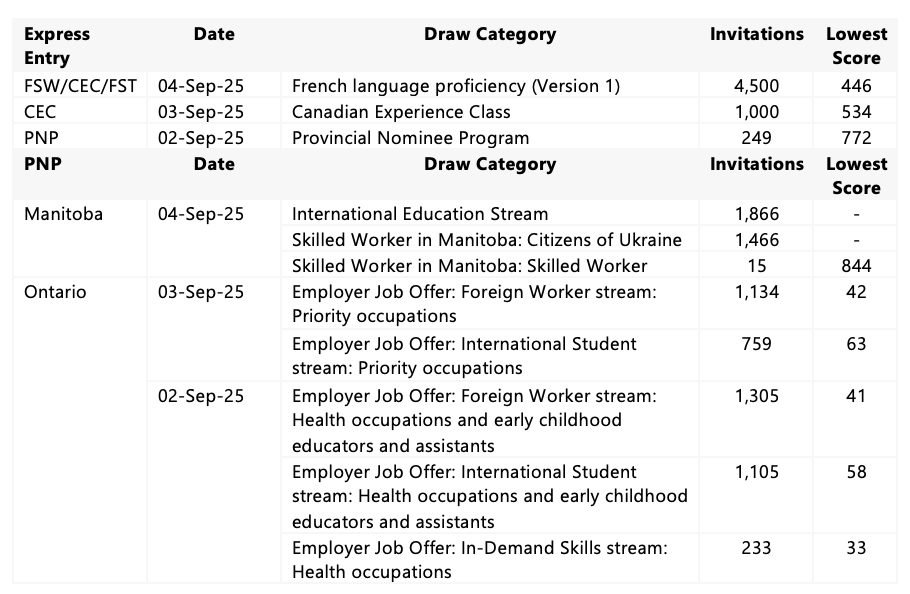910x594 pixels.
Task: Click the In-Demand Skills stream: Health occupations cell
Action: 479,560
